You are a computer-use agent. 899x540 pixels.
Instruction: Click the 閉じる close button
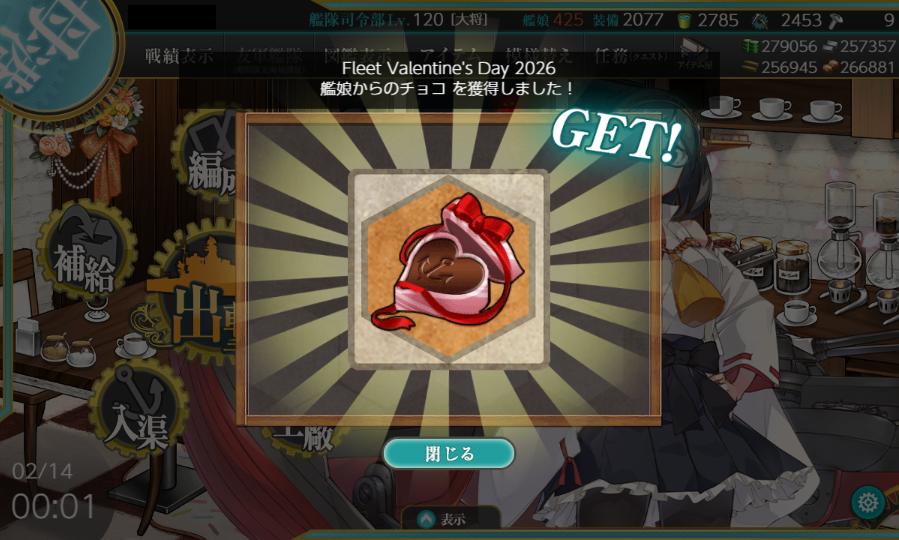point(449,454)
